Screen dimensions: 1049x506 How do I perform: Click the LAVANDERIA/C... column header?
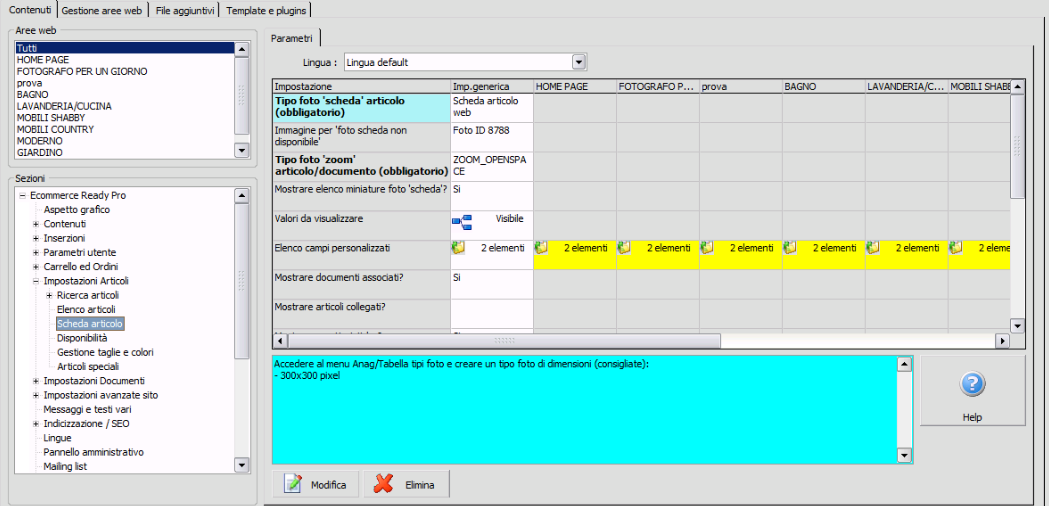(x=907, y=86)
